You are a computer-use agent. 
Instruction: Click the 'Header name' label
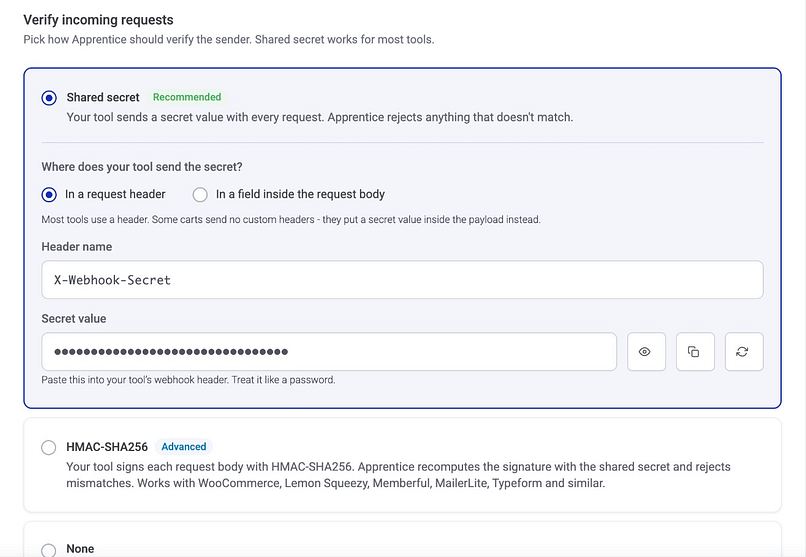tap(77, 247)
